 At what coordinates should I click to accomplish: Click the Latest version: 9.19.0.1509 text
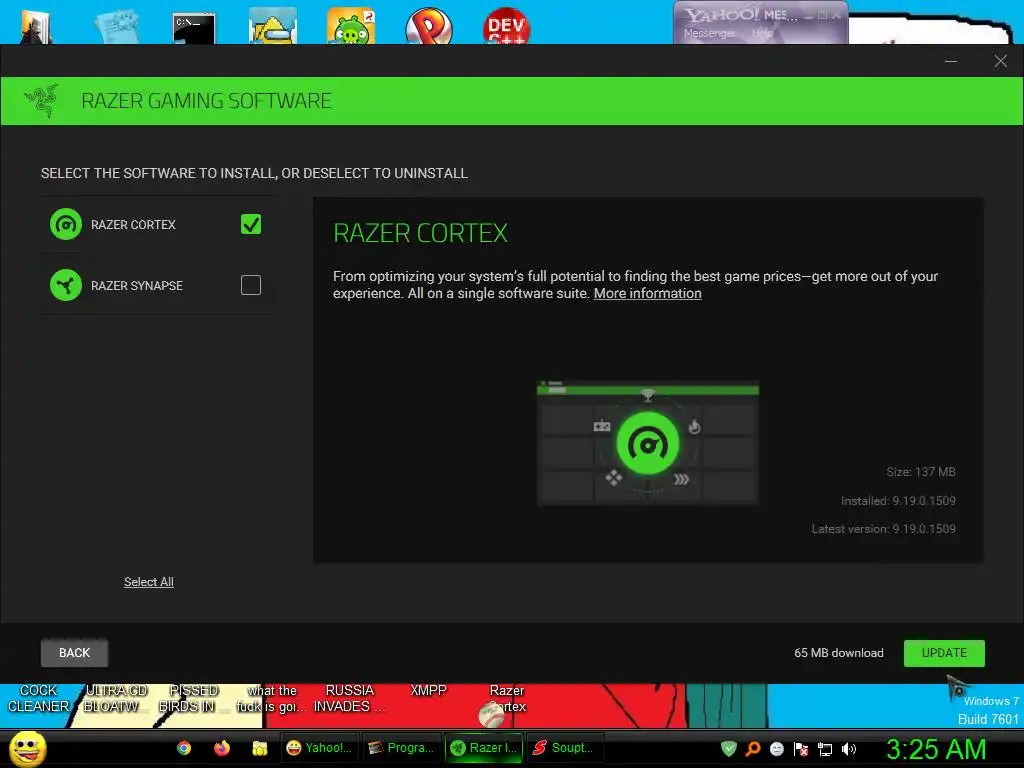coord(884,528)
